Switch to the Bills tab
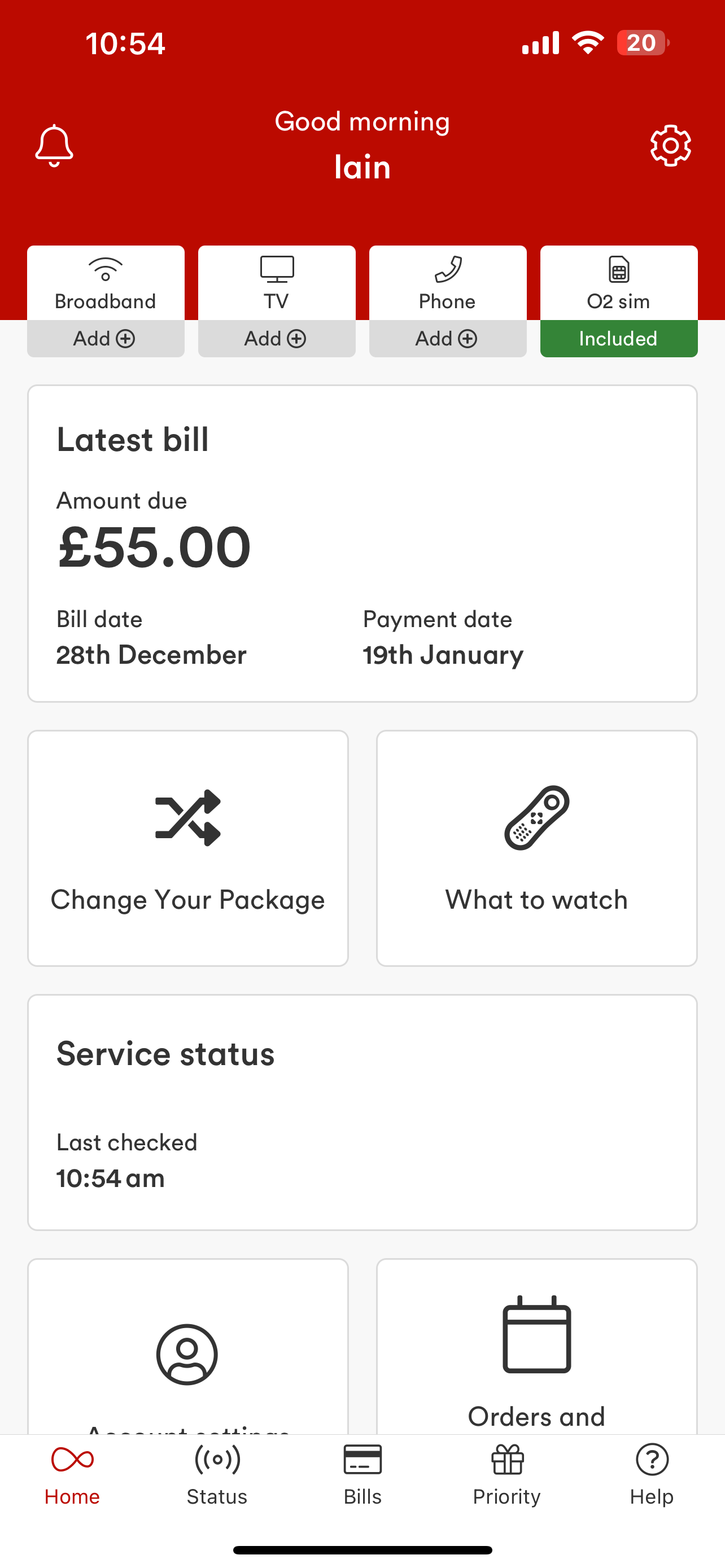 click(363, 1474)
